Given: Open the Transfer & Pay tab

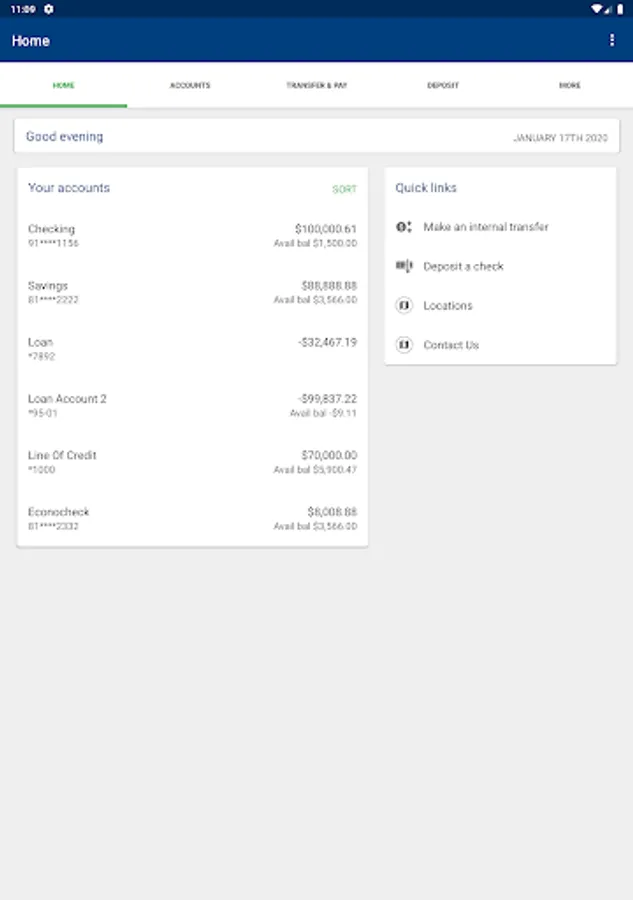Looking at the screenshot, I should [x=316, y=86].
